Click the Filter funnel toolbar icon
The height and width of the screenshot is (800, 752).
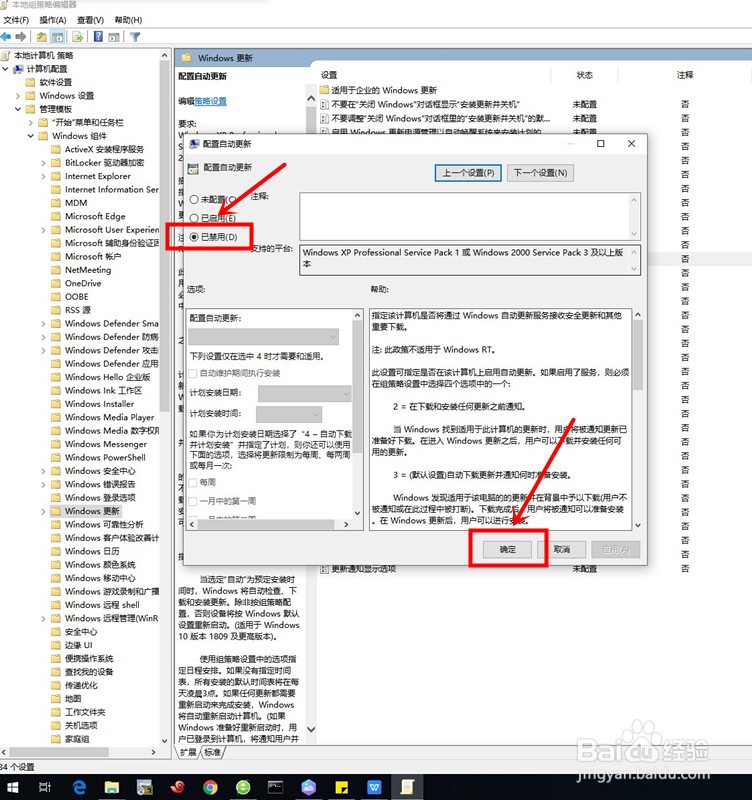click(135, 37)
